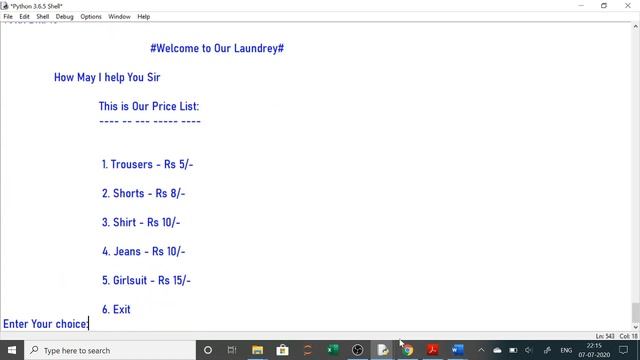Viewport: 640px width, 360px height.
Task: Show hidden system tray icons
Action: click(x=481, y=350)
